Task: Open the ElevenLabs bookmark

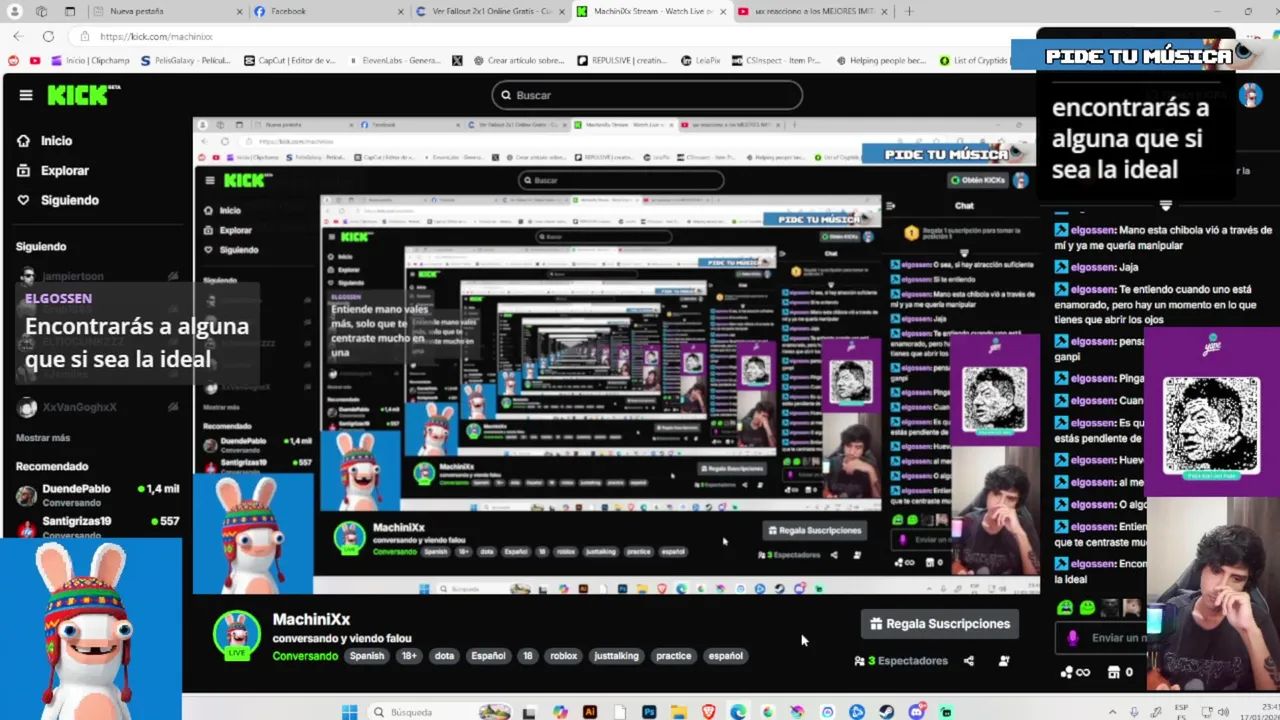Action: point(396,60)
